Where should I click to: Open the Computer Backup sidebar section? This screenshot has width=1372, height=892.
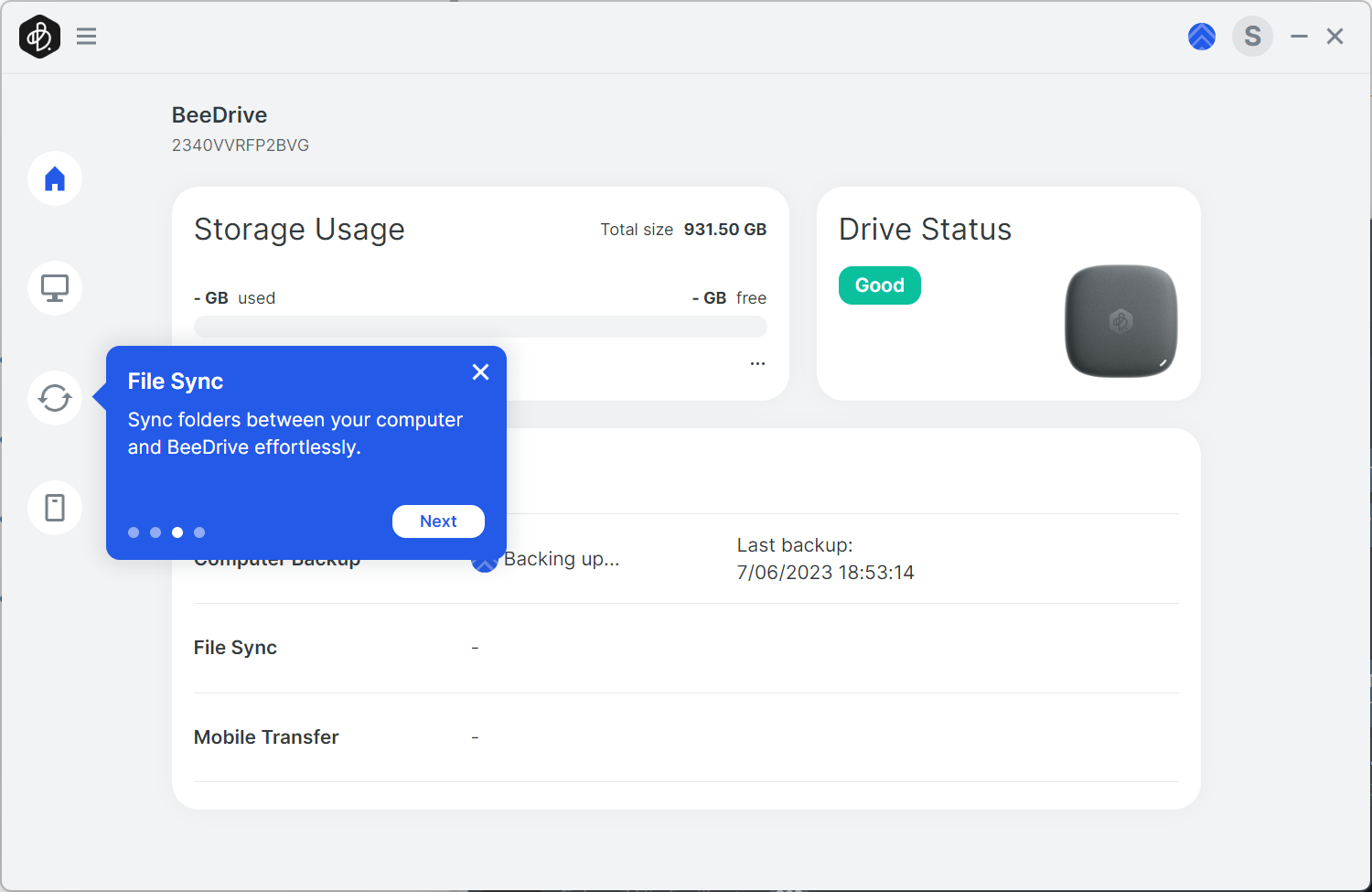55,288
